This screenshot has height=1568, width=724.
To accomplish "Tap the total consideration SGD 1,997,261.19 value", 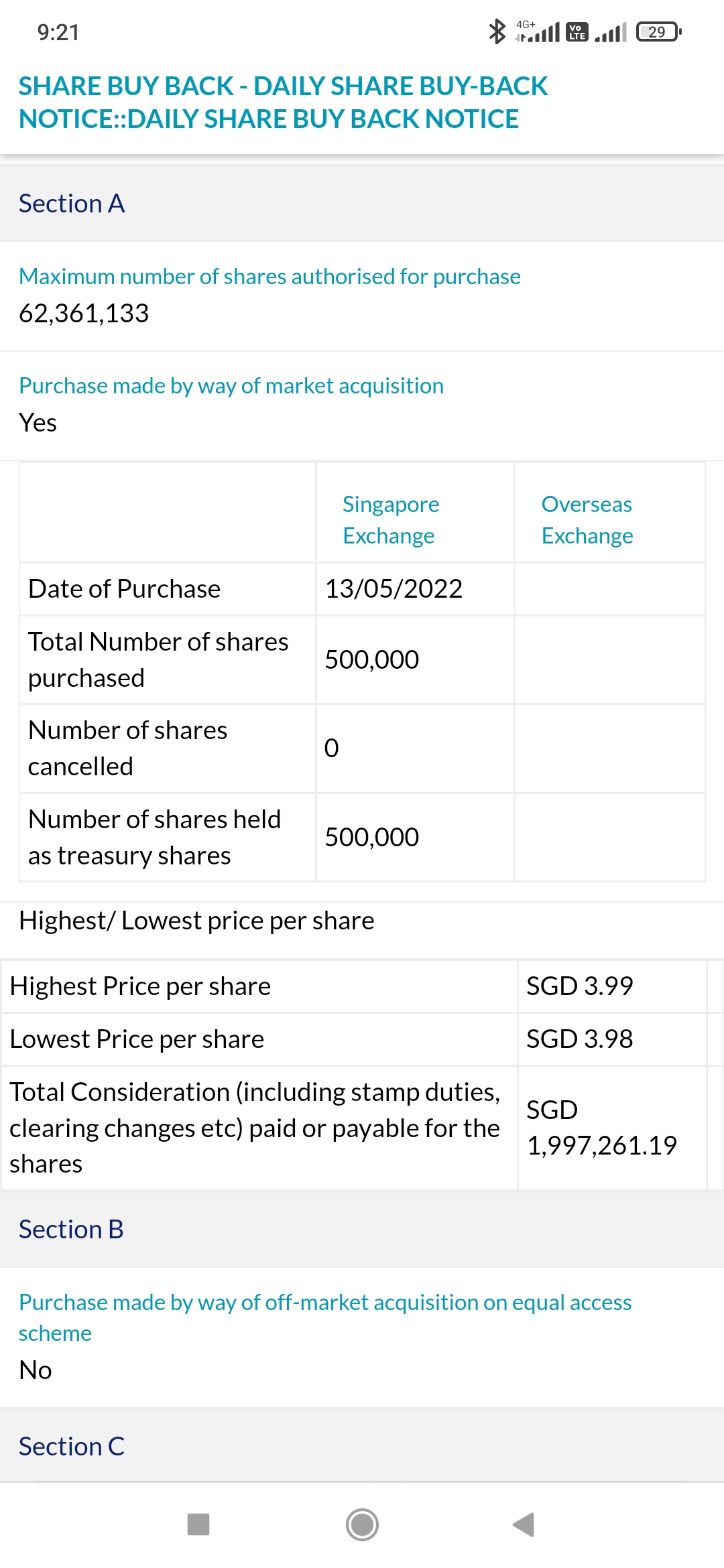I will click(x=601, y=1128).
